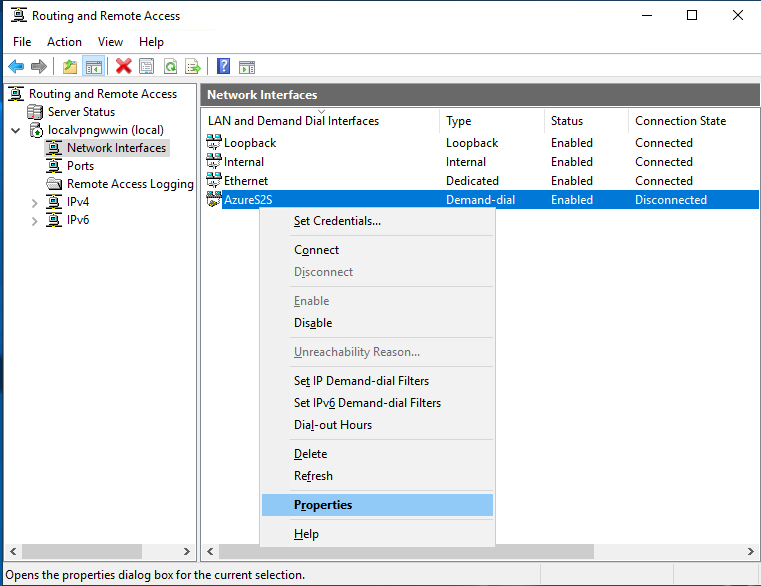Select Remote Access Logging tree item
This screenshot has width=761, height=586.
[130, 184]
